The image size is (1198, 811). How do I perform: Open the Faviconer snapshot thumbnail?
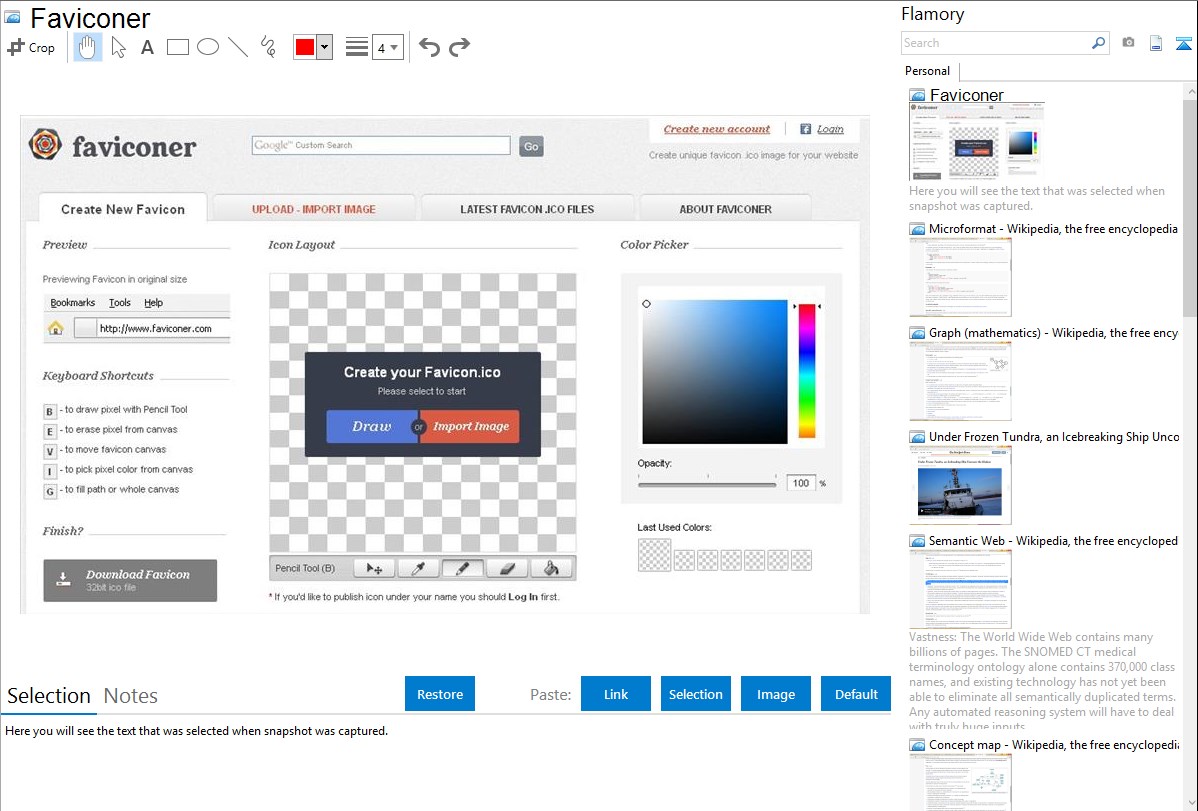(976, 141)
